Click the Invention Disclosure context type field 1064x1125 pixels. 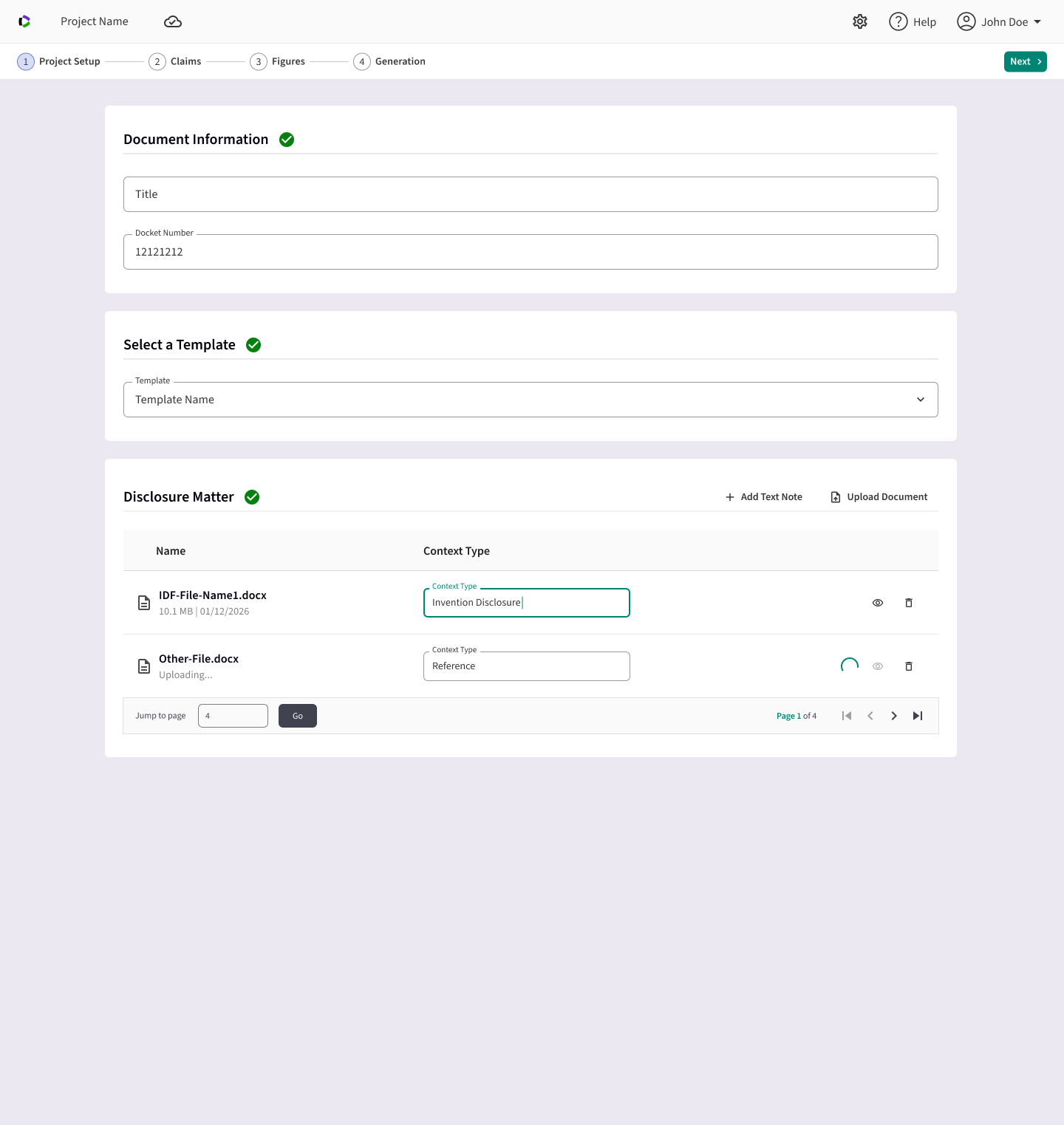pos(527,603)
